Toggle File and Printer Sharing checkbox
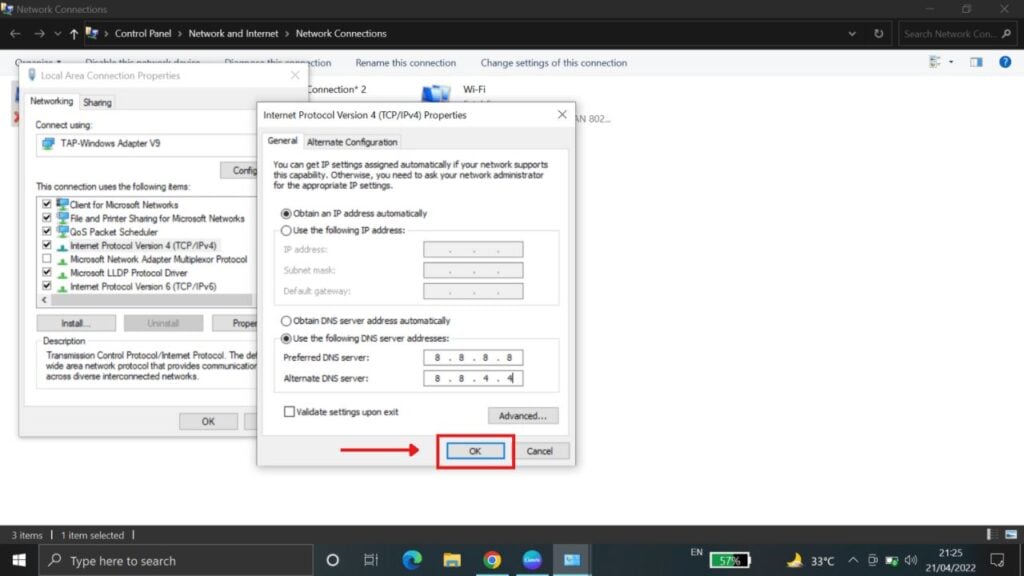The width and height of the screenshot is (1024, 576). 46,217
